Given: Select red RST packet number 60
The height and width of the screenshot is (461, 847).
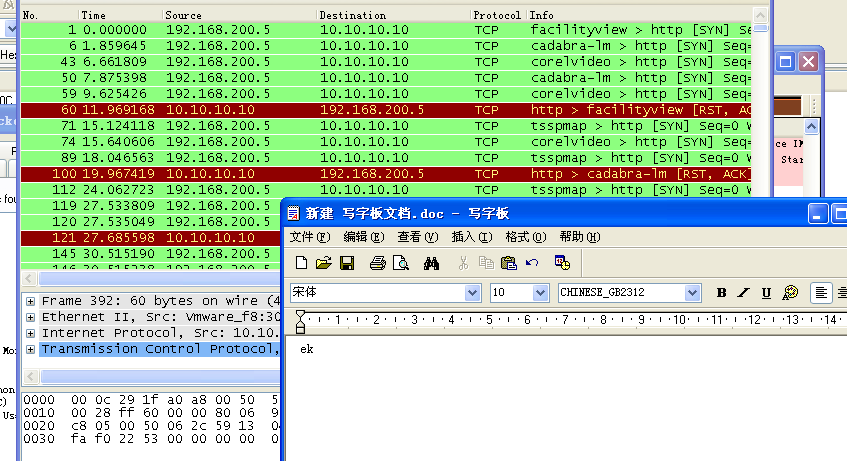Looking at the screenshot, I should (386, 110).
